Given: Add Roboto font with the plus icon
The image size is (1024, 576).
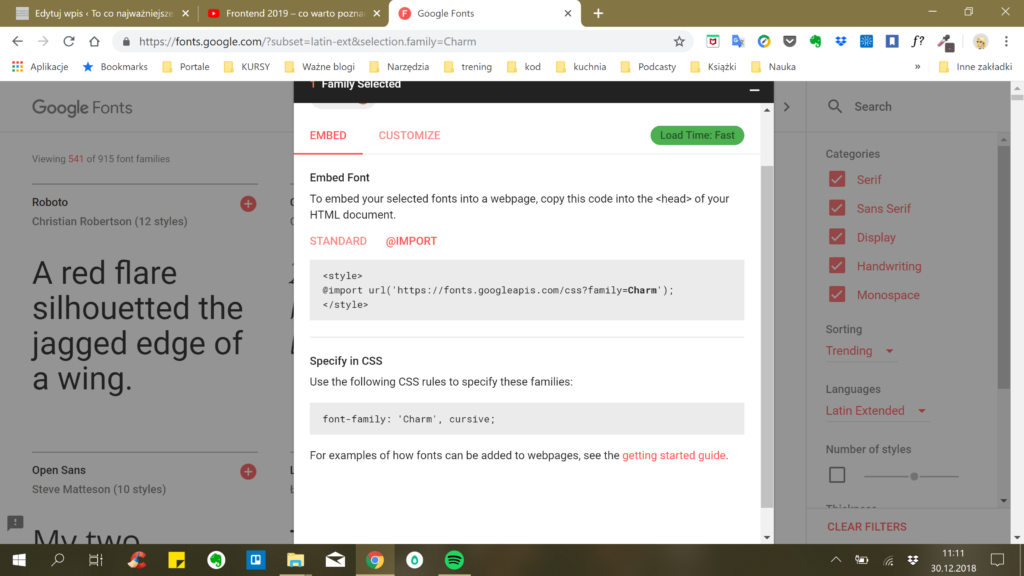Looking at the screenshot, I should tap(248, 204).
